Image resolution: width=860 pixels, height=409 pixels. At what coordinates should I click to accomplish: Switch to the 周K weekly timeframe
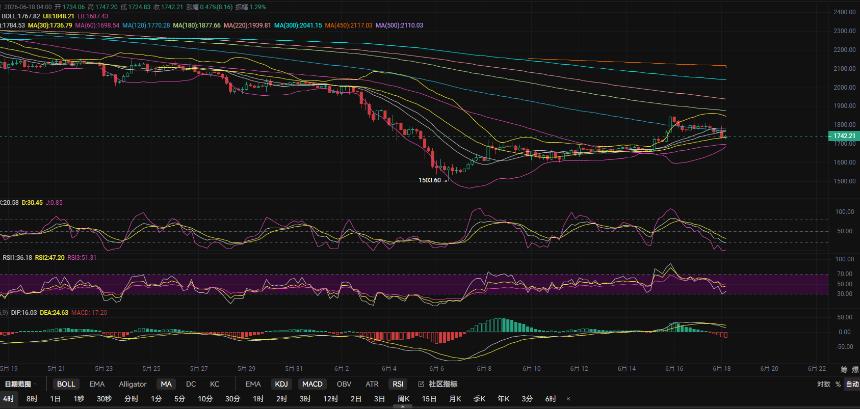click(x=404, y=399)
